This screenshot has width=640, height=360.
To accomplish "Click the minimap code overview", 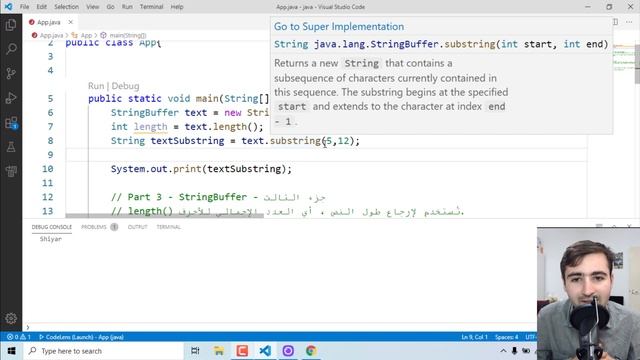I will (x=623, y=59).
